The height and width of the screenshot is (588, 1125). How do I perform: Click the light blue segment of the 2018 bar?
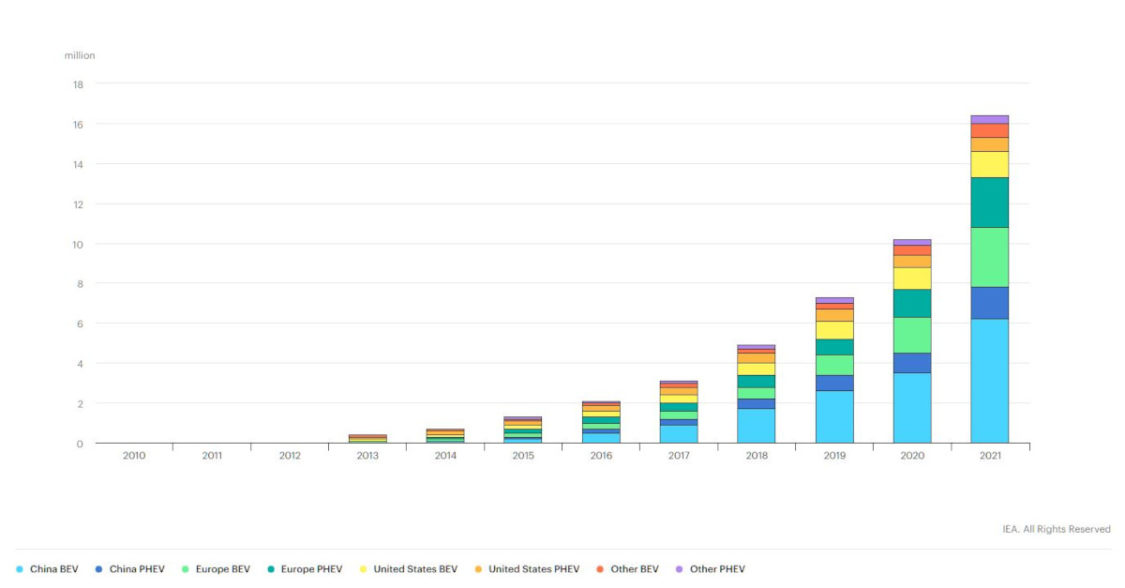756,426
